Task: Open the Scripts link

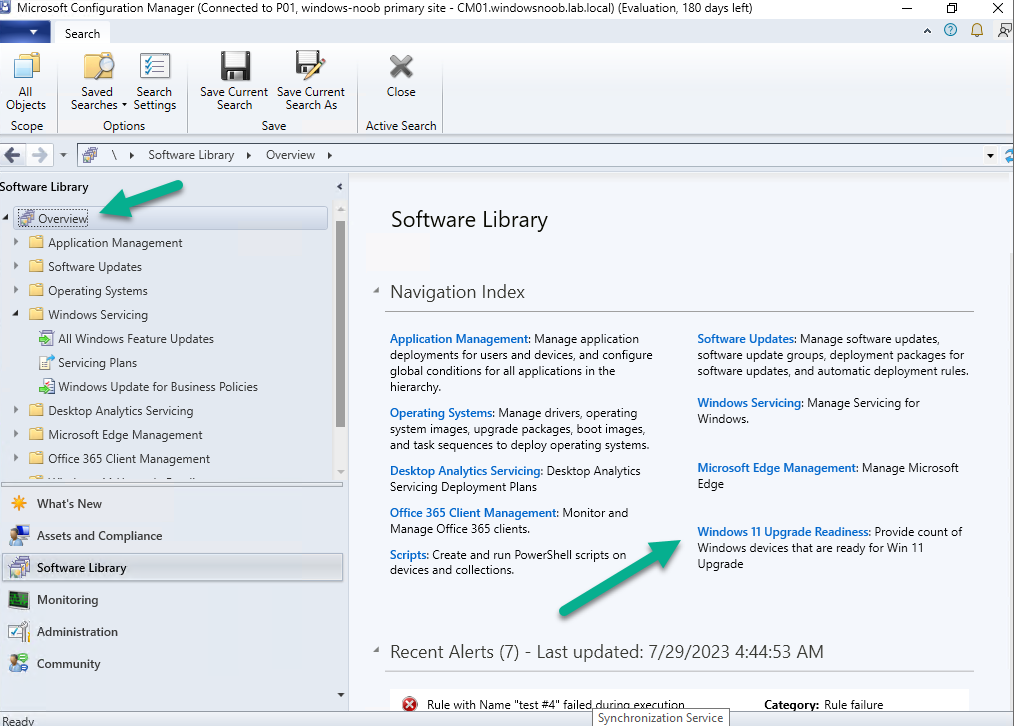Action: (x=409, y=555)
